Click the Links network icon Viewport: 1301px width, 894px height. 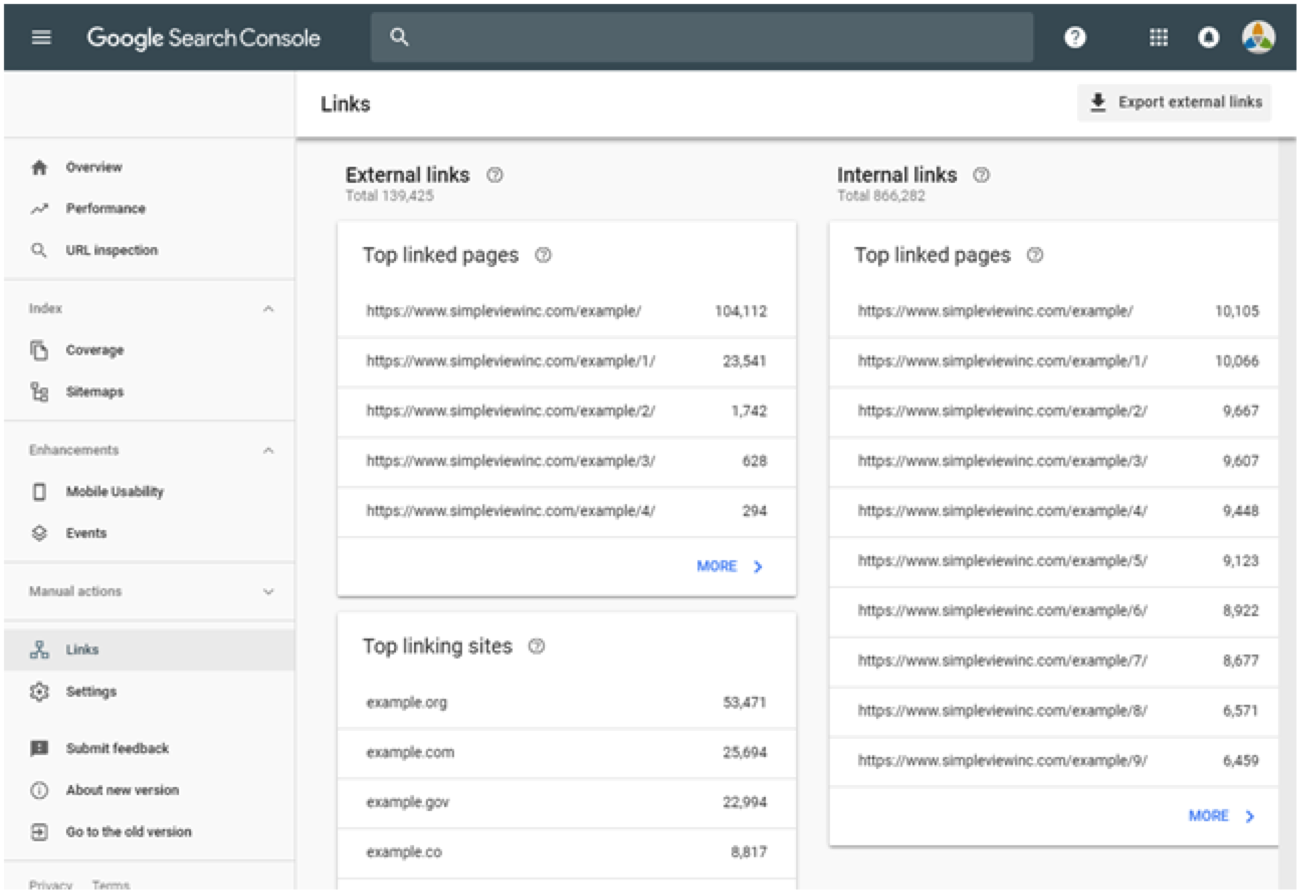pyautogui.click(x=39, y=650)
